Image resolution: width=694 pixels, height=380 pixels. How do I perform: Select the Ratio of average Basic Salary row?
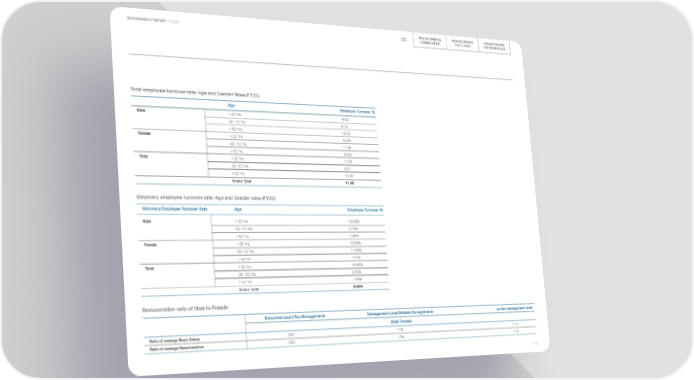tap(340, 334)
